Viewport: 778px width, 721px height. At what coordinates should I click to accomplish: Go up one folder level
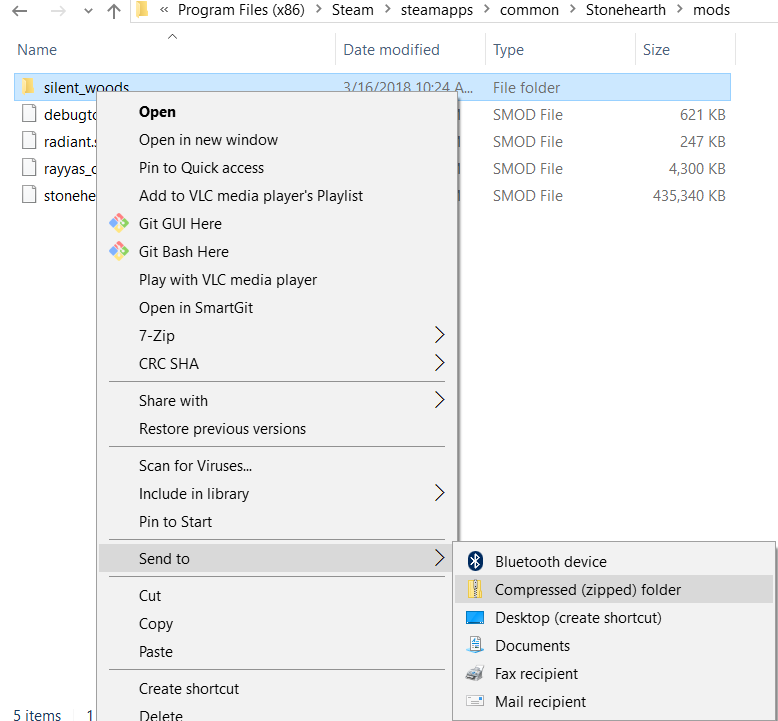pyautogui.click(x=114, y=10)
